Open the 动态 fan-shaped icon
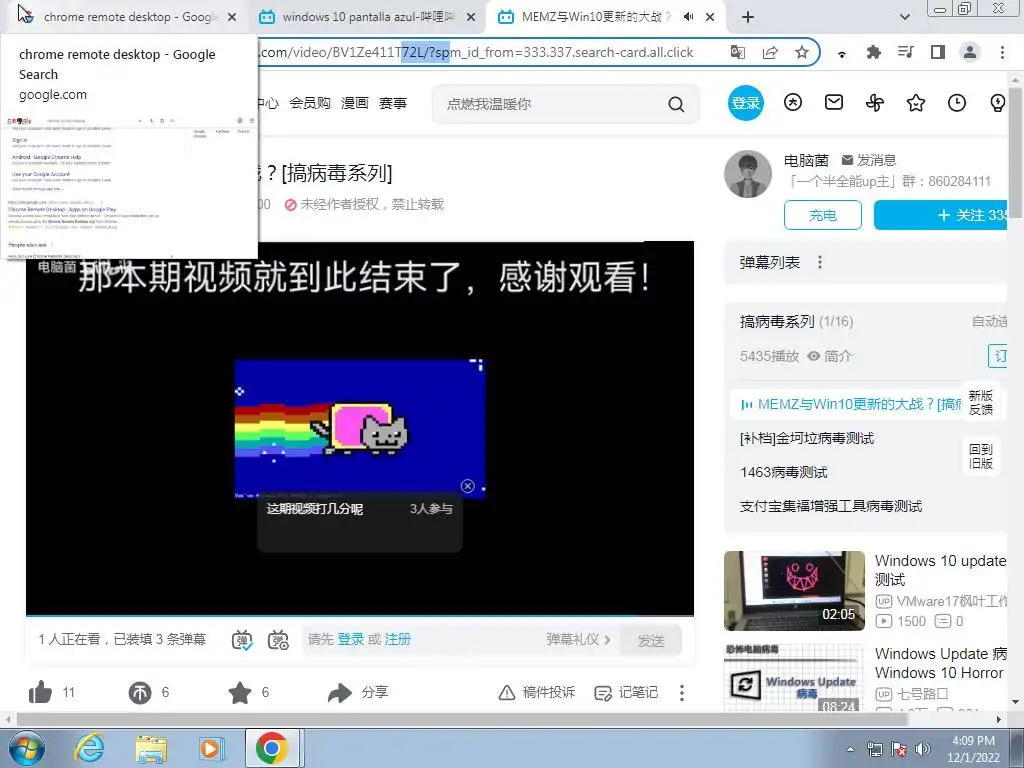The image size is (1024, 768). (875, 103)
